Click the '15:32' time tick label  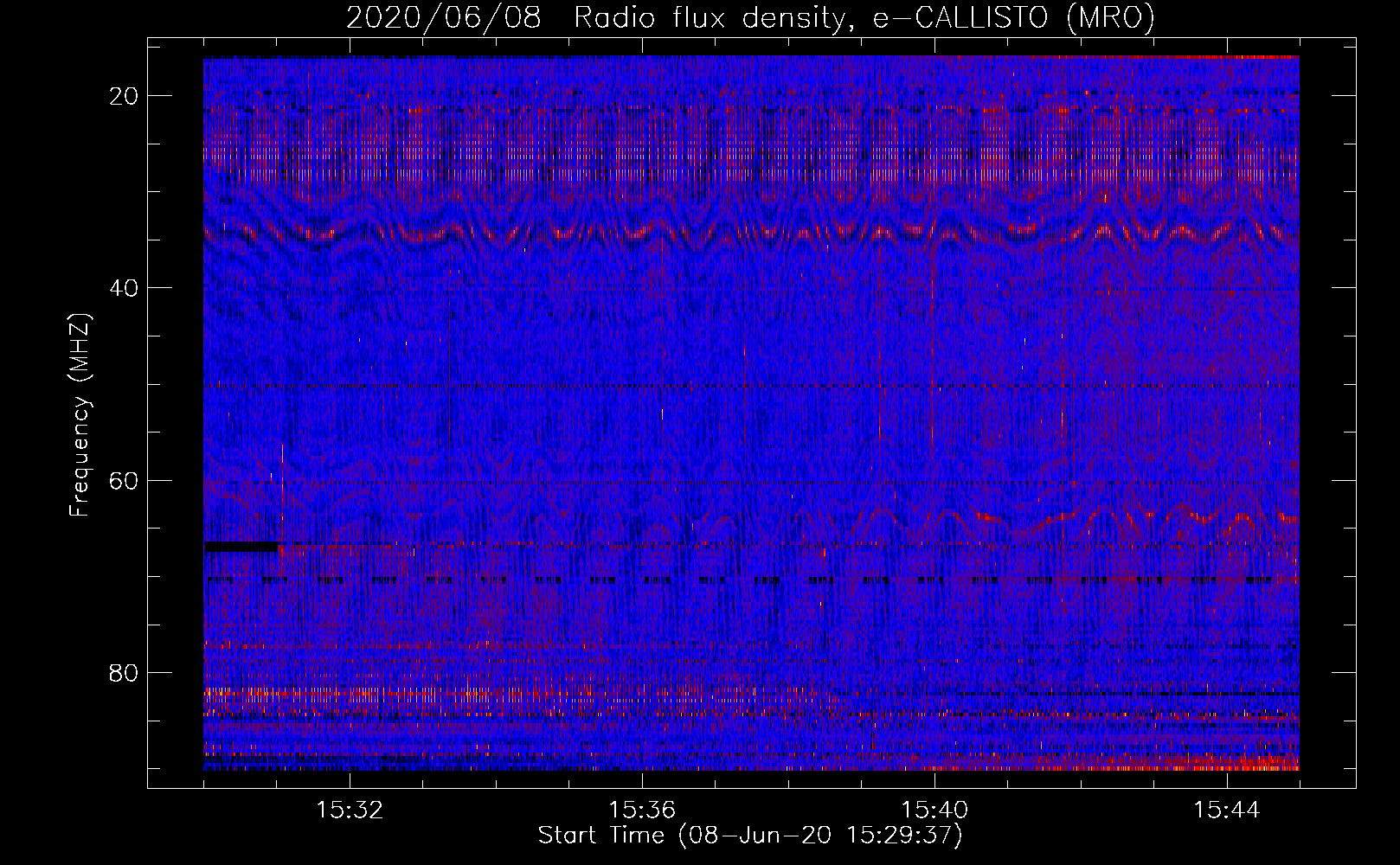(x=350, y=810)
